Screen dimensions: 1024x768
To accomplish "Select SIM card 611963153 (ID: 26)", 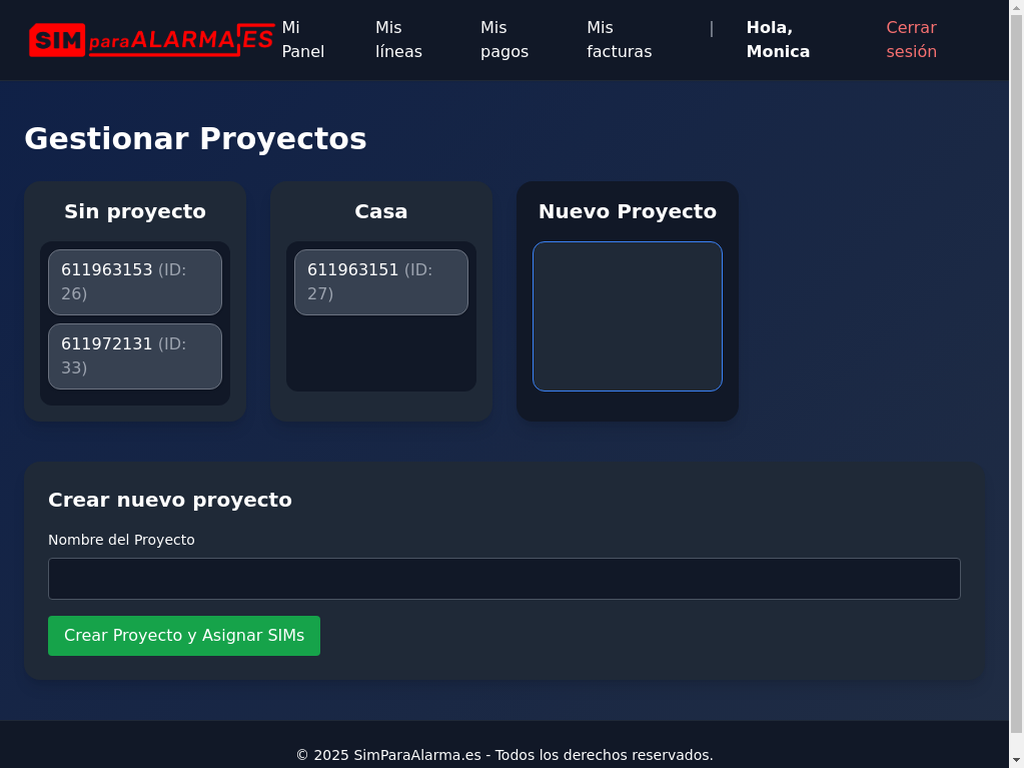I will pos(135,282).
